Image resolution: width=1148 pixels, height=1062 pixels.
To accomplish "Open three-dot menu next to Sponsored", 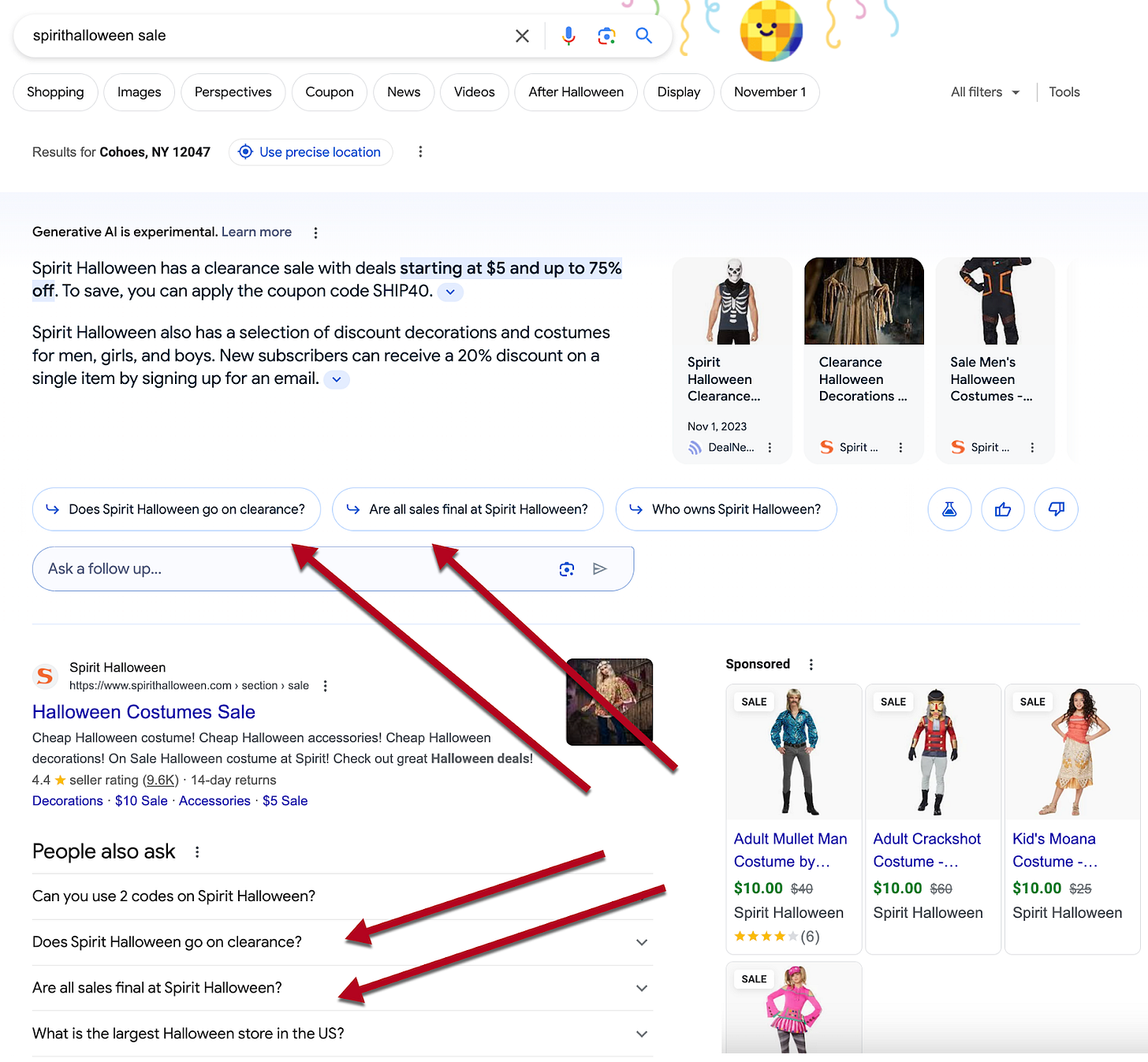I will (811, 665).
